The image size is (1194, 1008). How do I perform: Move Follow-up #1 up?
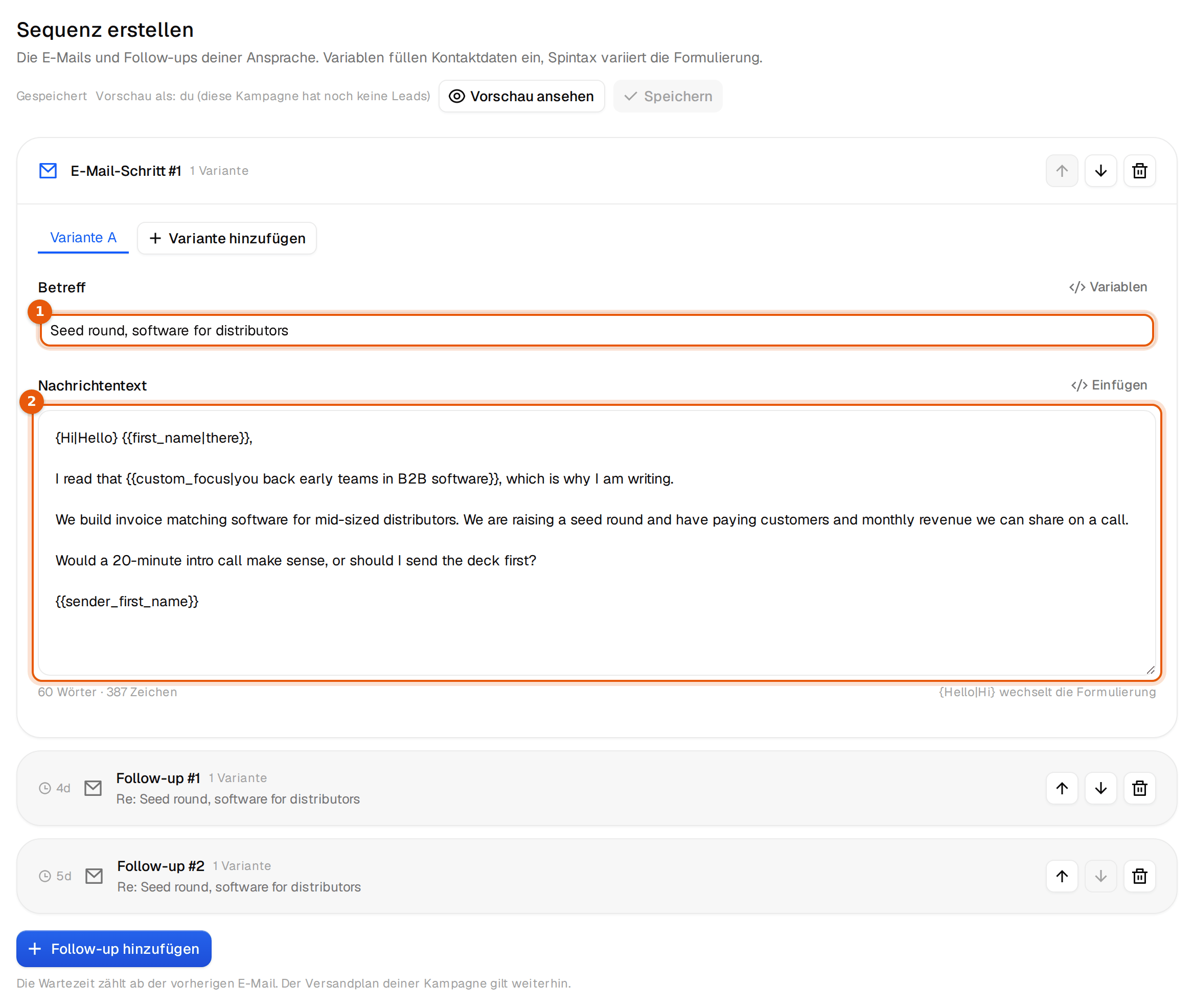point(1062,788)
